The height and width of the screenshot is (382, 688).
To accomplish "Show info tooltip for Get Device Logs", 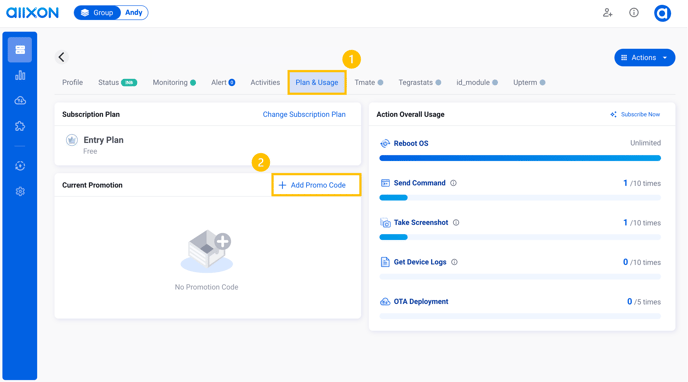I will click(x=454, y=262).
